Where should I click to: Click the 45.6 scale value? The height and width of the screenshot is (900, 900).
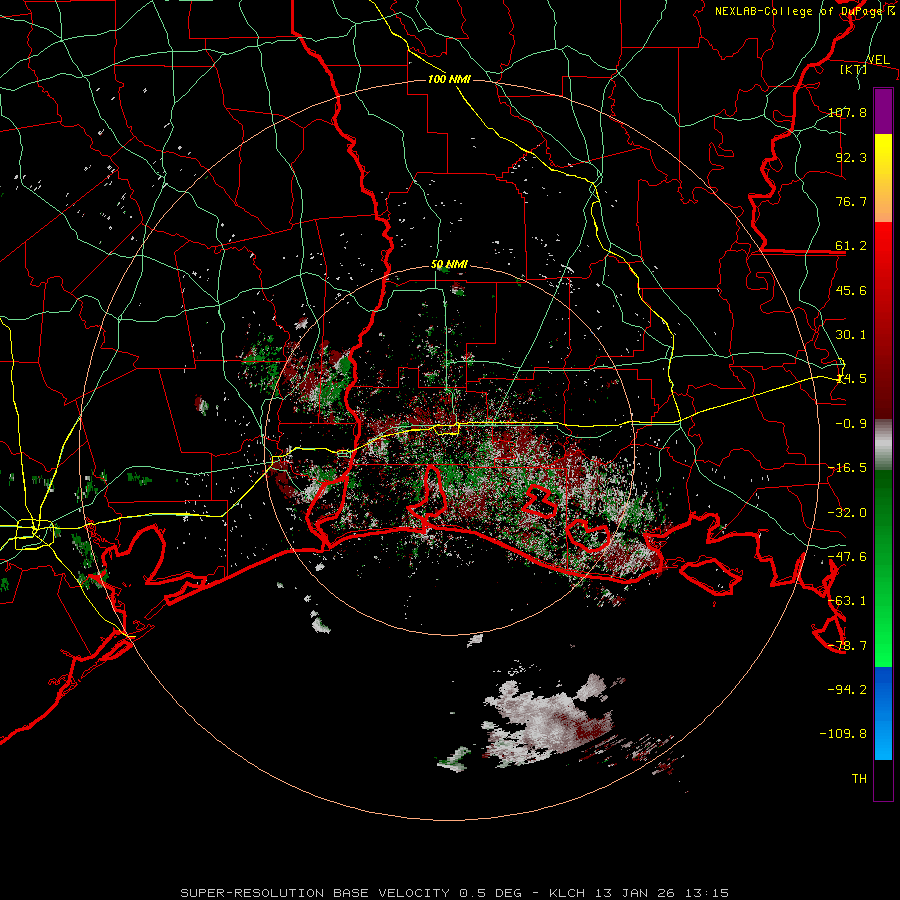[x=851, y=290]
